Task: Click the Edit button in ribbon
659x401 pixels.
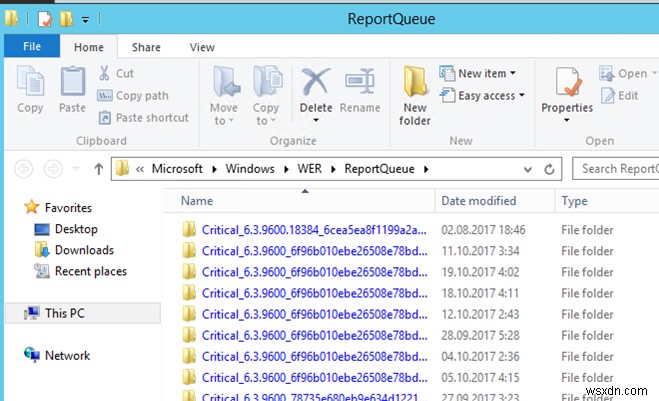Action: click(x=619, y=95)
